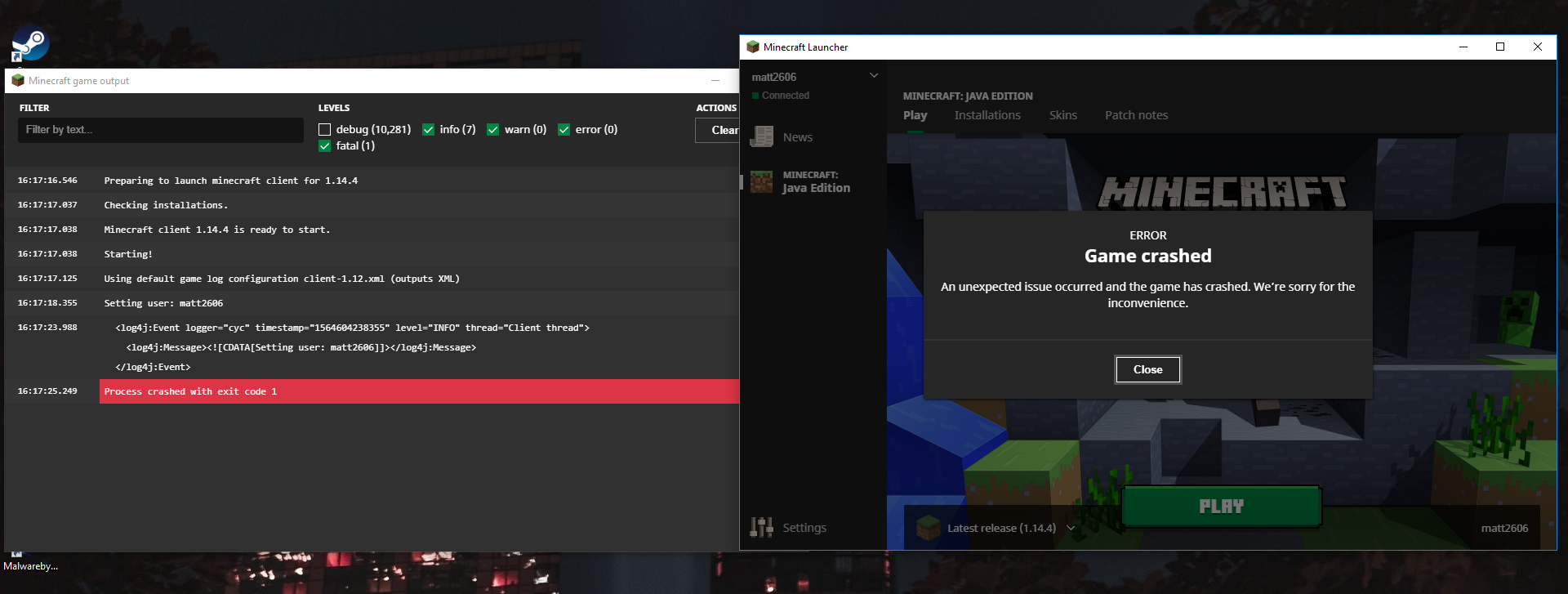The height and width of the screenshot is (594, 1568).
Task: Focus the Filter by text field
Action: tap(161, 130)
